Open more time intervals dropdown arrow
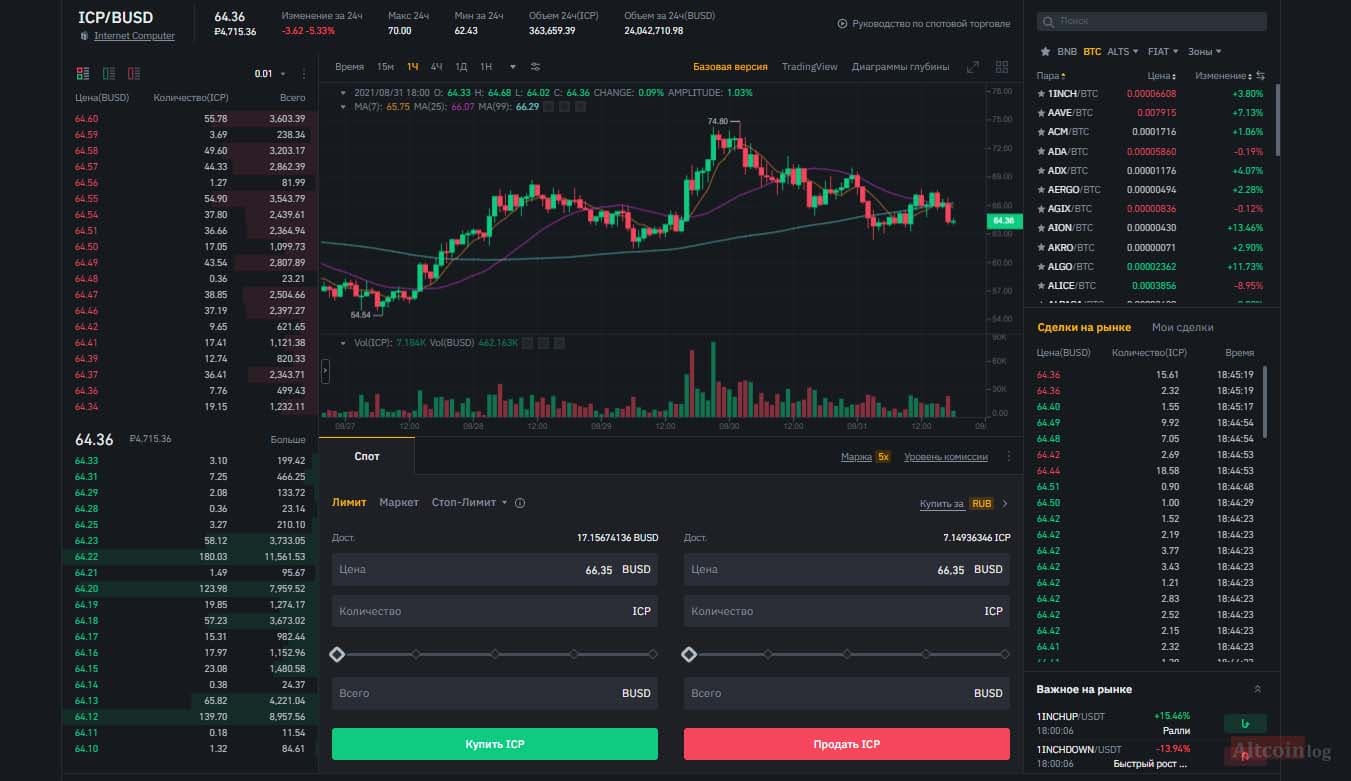 [x=513, y=67]
